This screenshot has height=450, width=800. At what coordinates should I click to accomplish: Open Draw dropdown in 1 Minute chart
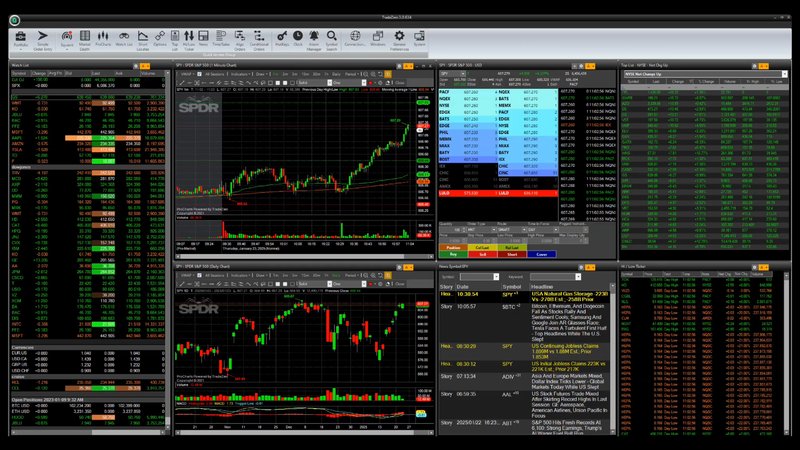(263, 74)
